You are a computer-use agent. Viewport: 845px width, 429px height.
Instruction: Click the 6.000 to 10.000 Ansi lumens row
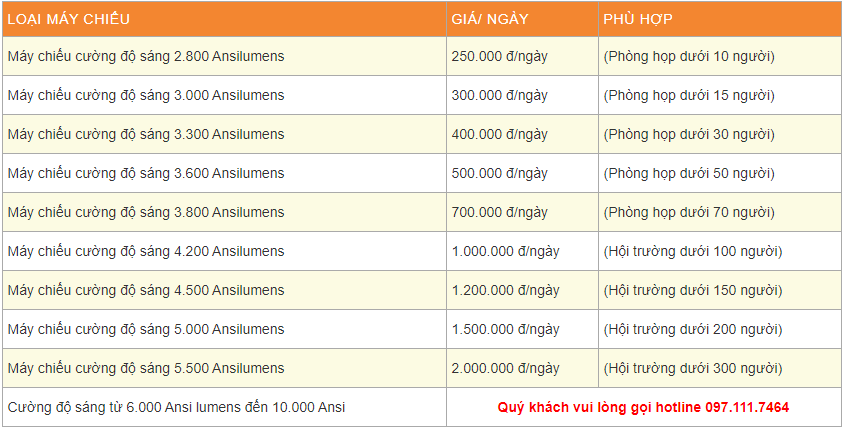[x=177, y=408]
